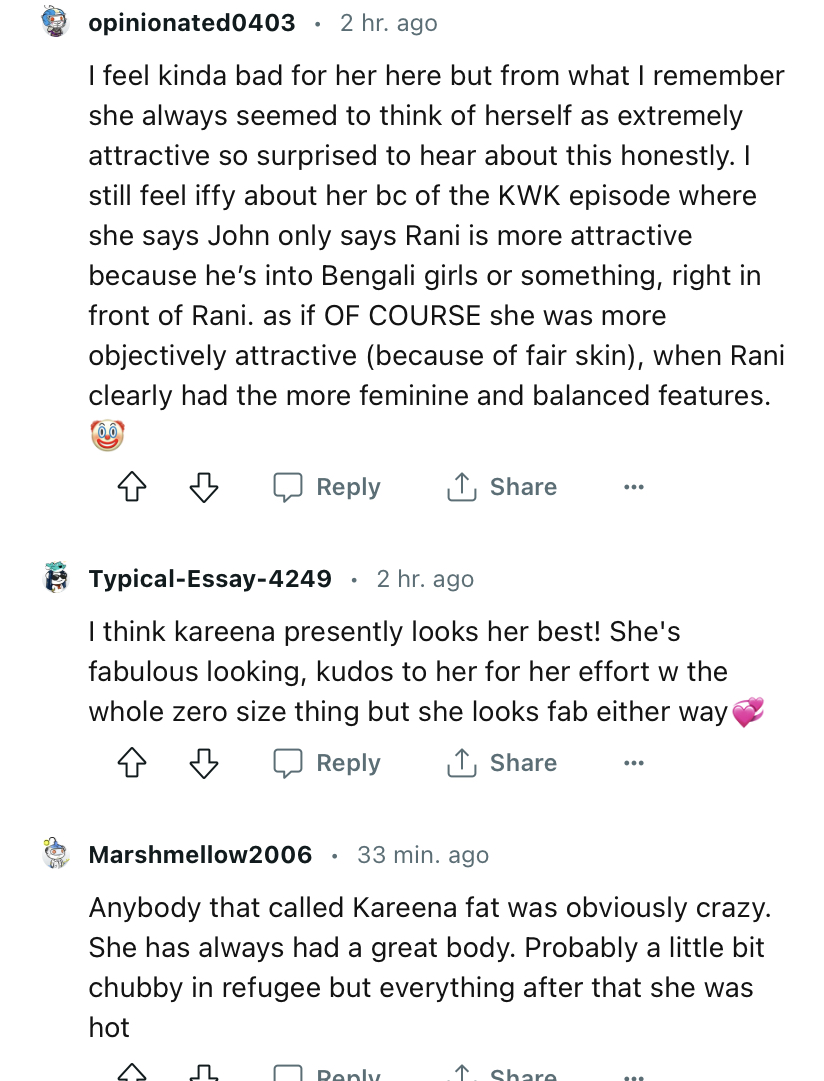
Task: Click the clown emoji in first comment
Action: [107, 436]
